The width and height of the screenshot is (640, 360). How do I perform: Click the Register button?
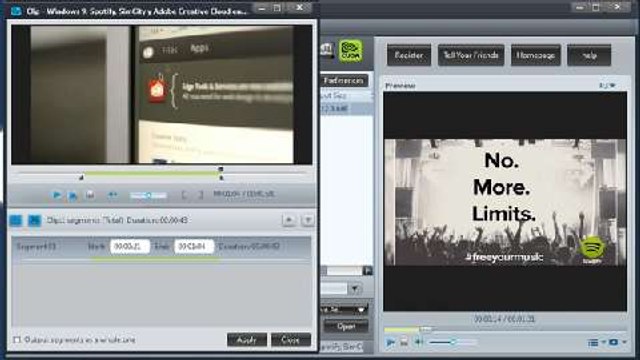tap(409, 55)
